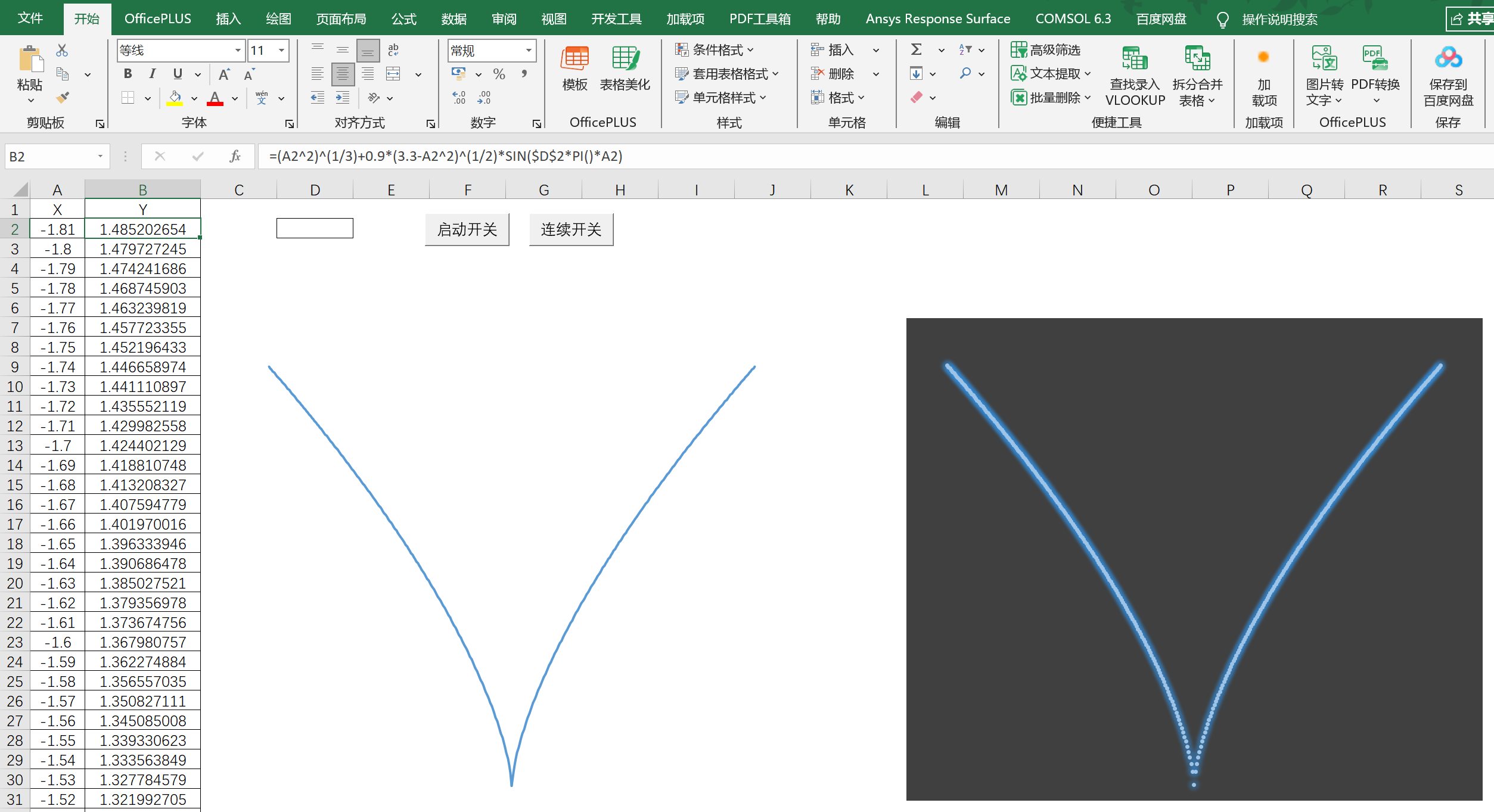The image size is (1494, 812).
Task: Expand the 常规 number format dropdown
Action: (x=528, y=51)
